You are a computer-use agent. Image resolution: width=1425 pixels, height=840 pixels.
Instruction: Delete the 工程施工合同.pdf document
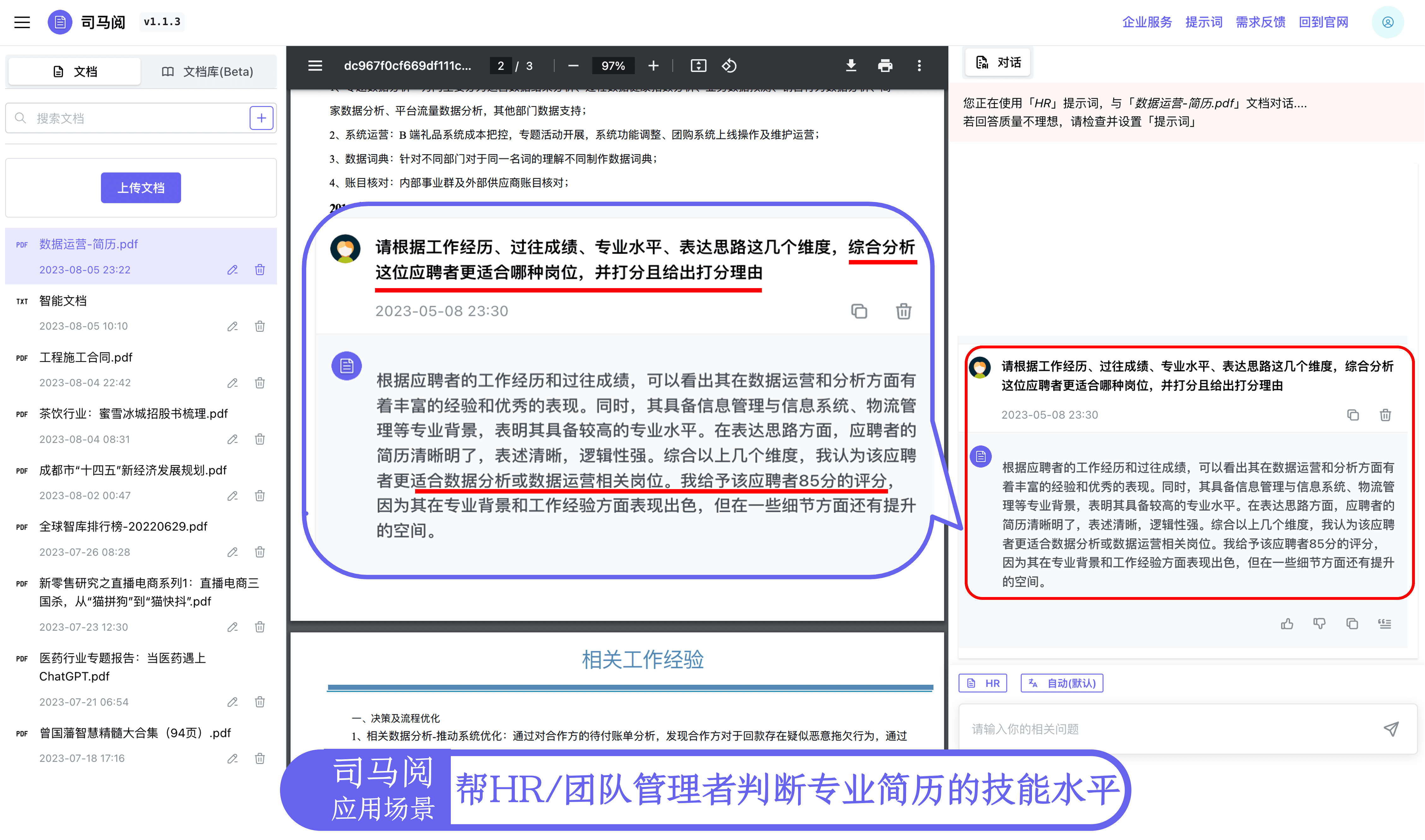point(260,383)
